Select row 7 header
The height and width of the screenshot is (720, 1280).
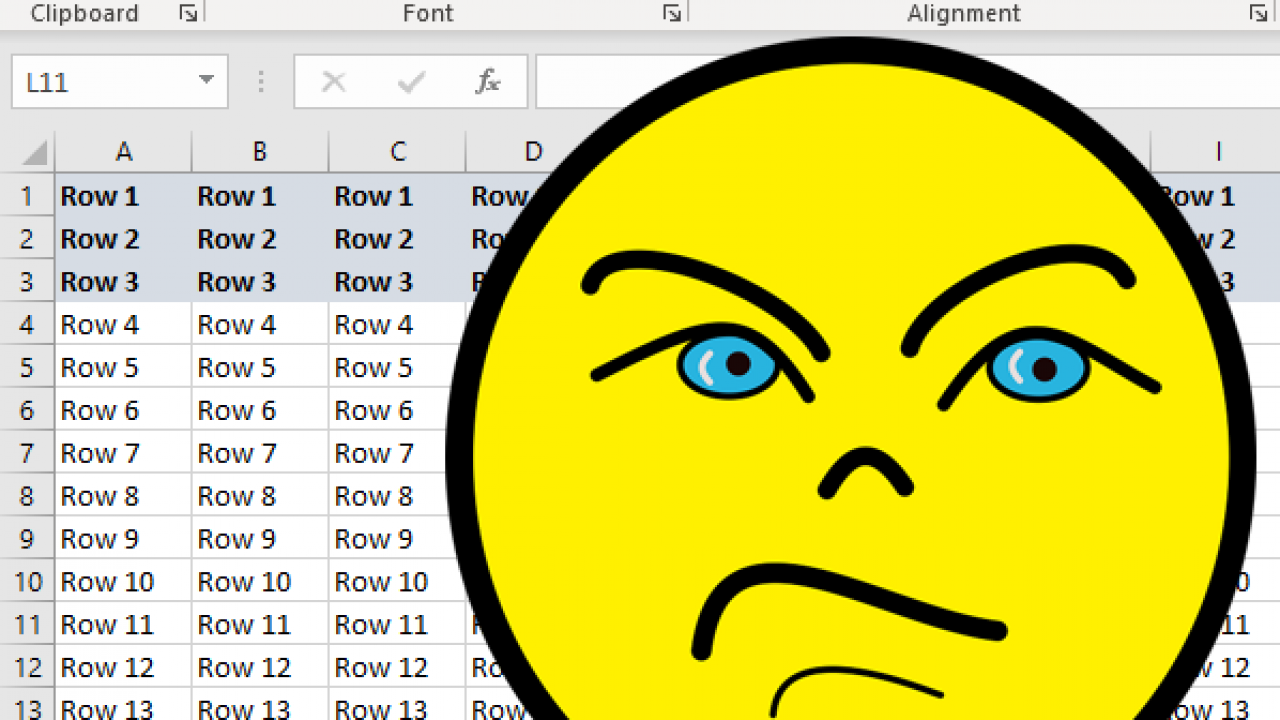[x=27, y=454]
